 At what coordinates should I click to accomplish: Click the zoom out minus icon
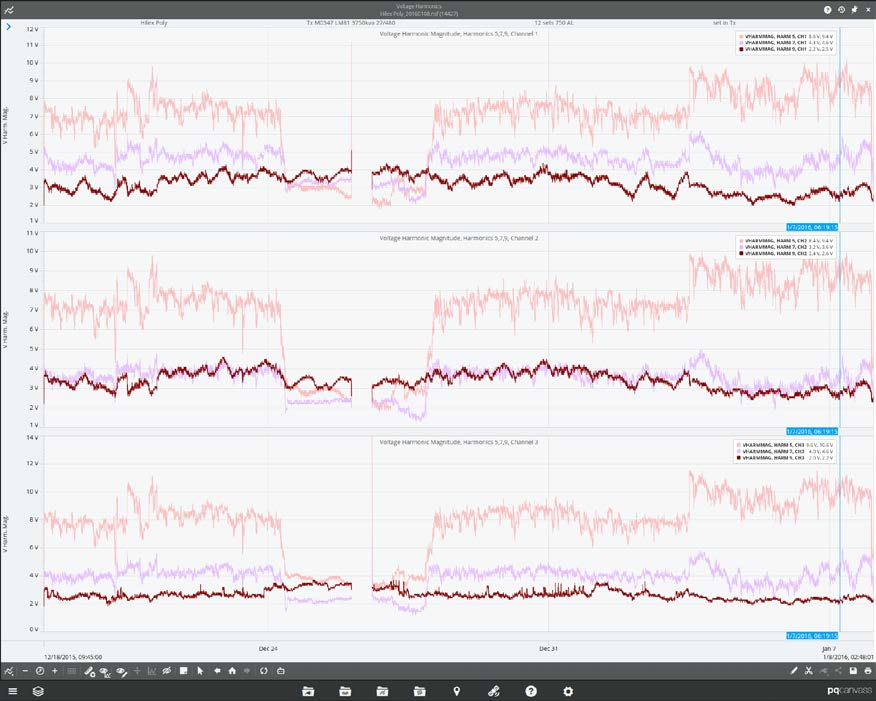(25, 671)
